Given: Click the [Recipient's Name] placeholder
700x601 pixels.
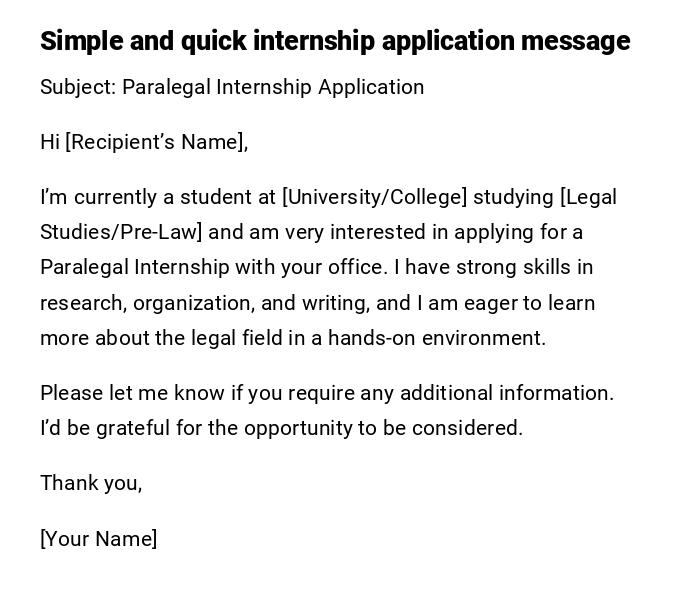Looking at the screenshot, I should coord(155,142).
